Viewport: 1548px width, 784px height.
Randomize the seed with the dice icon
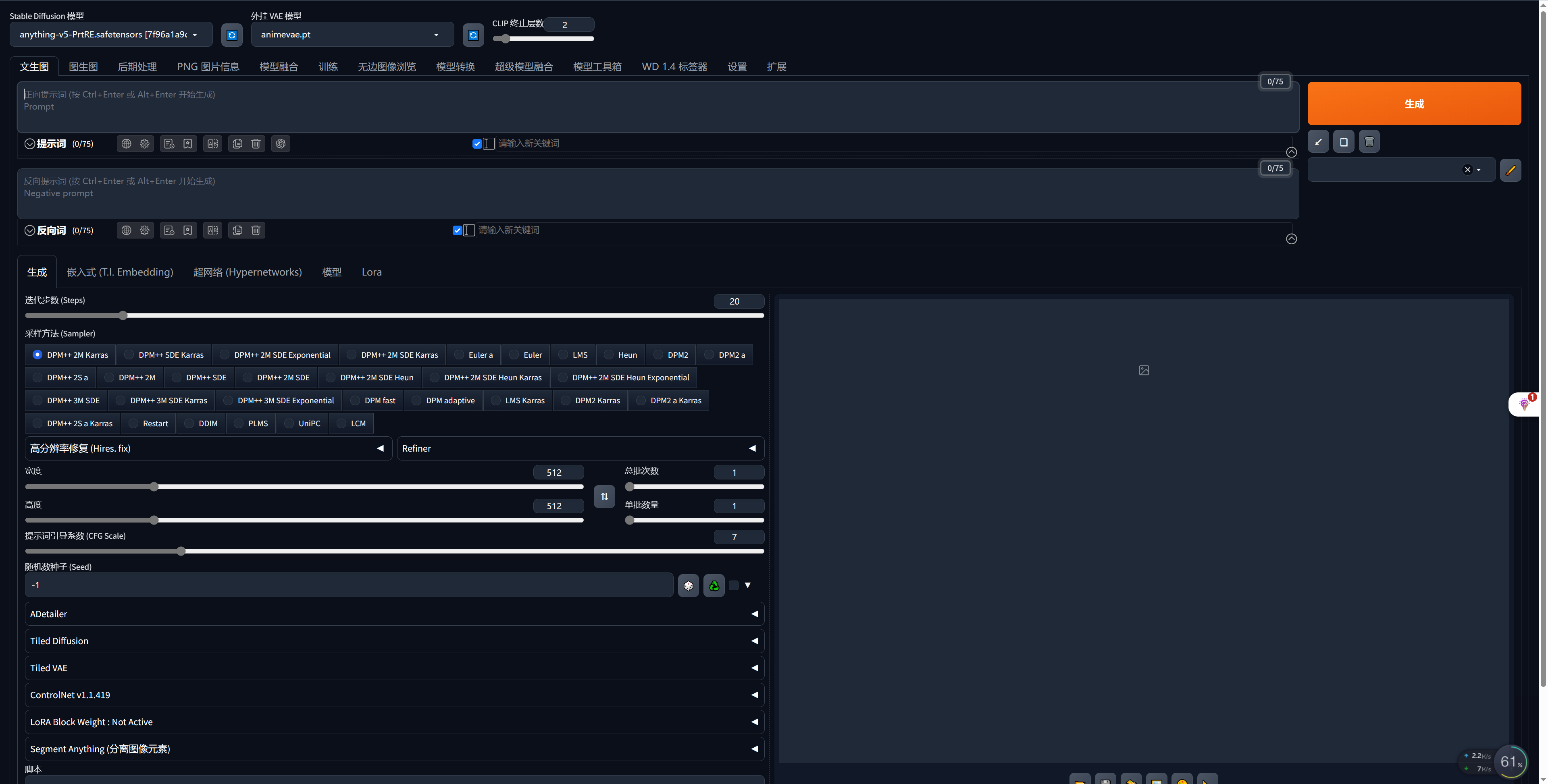pos(689,586)
